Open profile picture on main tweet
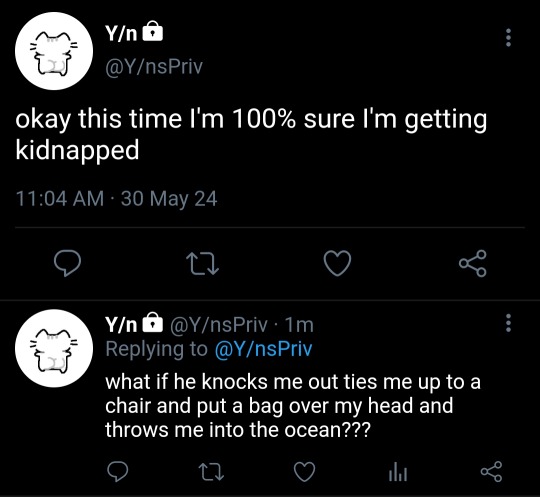The height and width of the screenshot is (497, 540). (54, 51)
